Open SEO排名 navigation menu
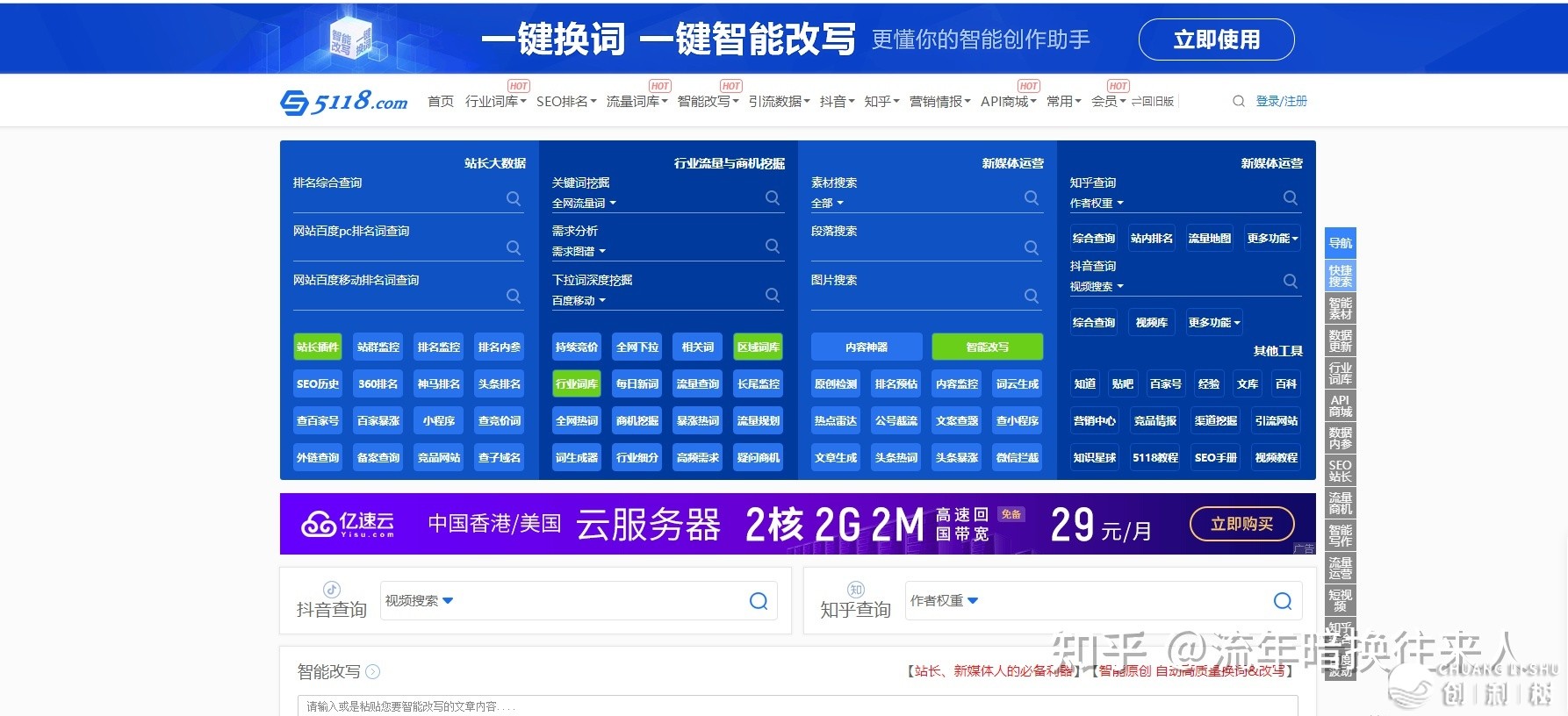 [566, 101]
